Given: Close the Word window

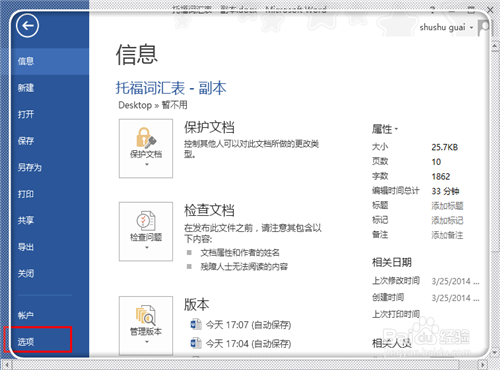Looking at the screenshot, I should 490,10.
